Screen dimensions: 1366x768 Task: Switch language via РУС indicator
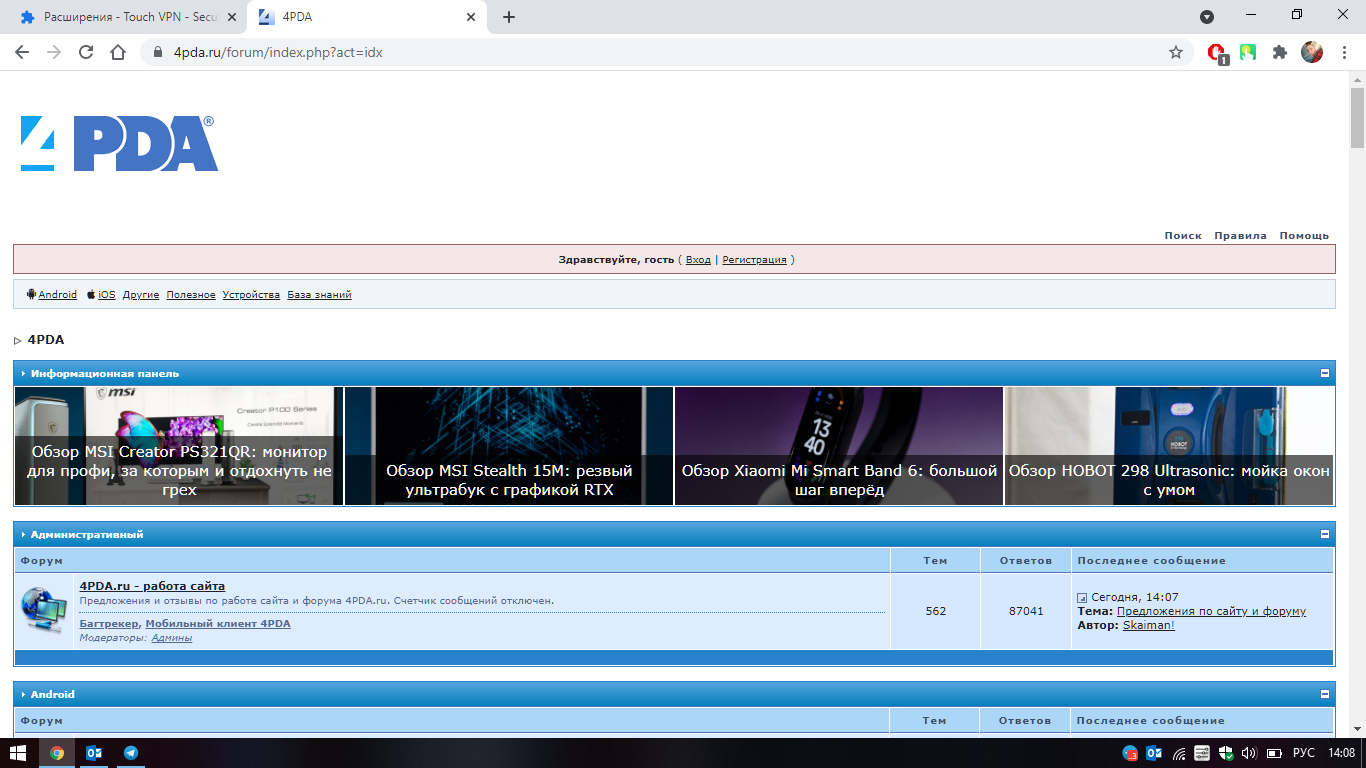coord(1304,753)
